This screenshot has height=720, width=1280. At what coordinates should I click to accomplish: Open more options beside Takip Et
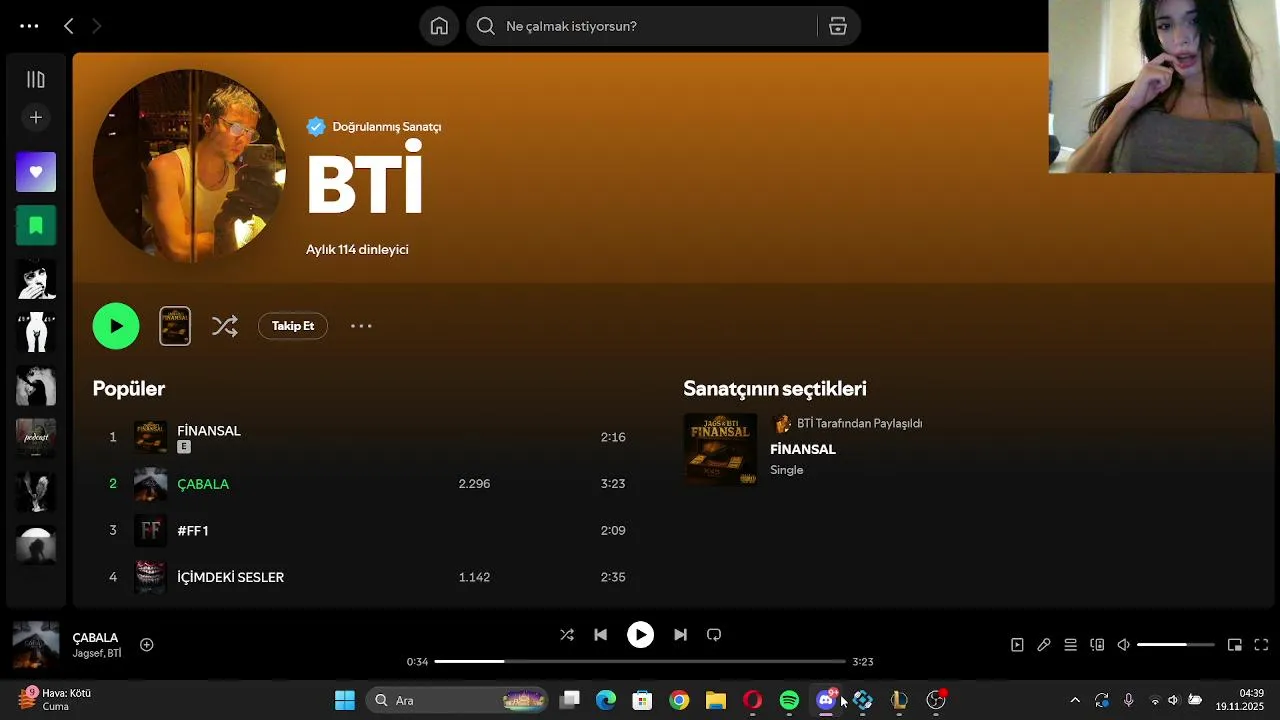[x=361, y=326]
